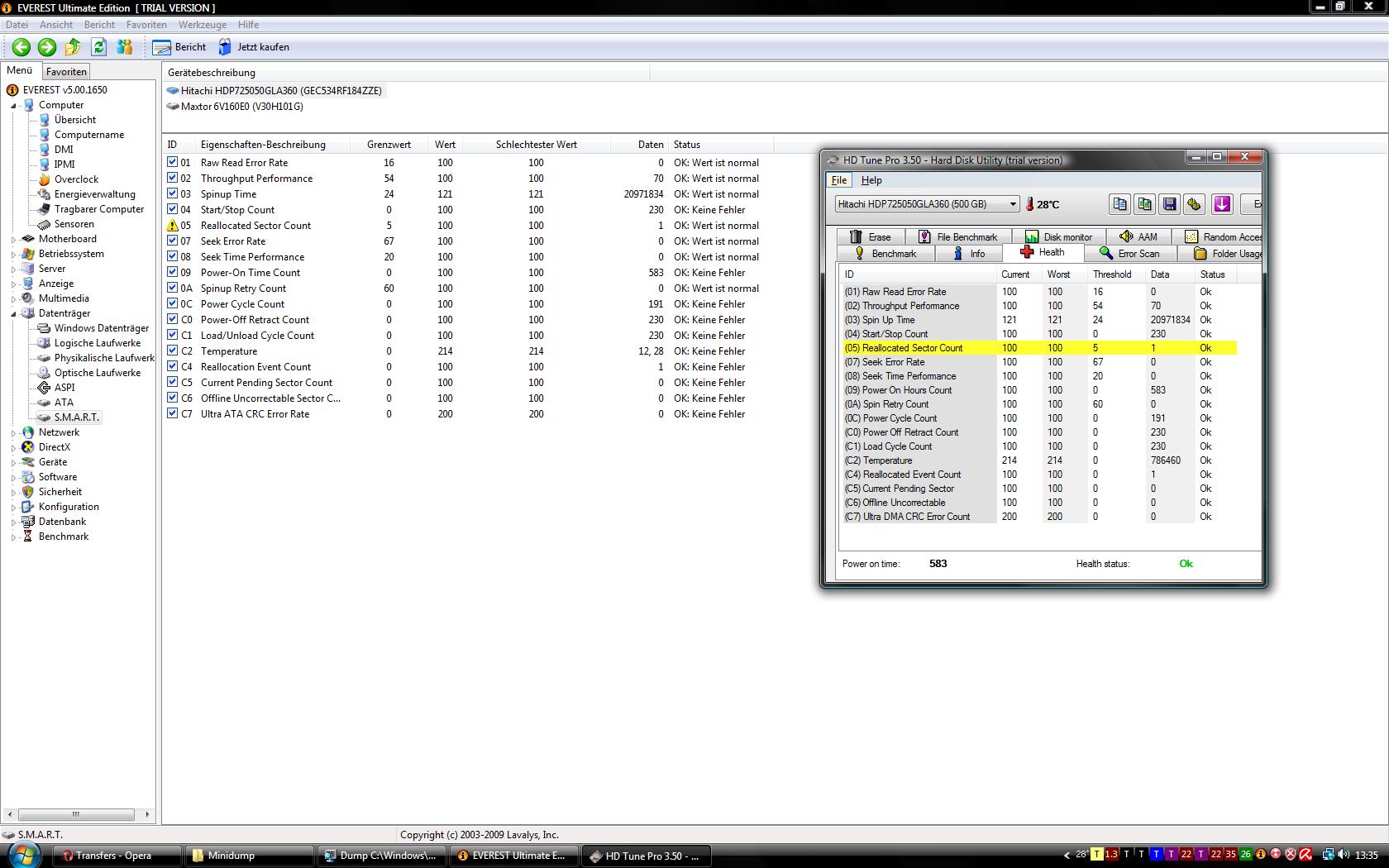Toggle the Start/Stop Count checkbox

173,209
